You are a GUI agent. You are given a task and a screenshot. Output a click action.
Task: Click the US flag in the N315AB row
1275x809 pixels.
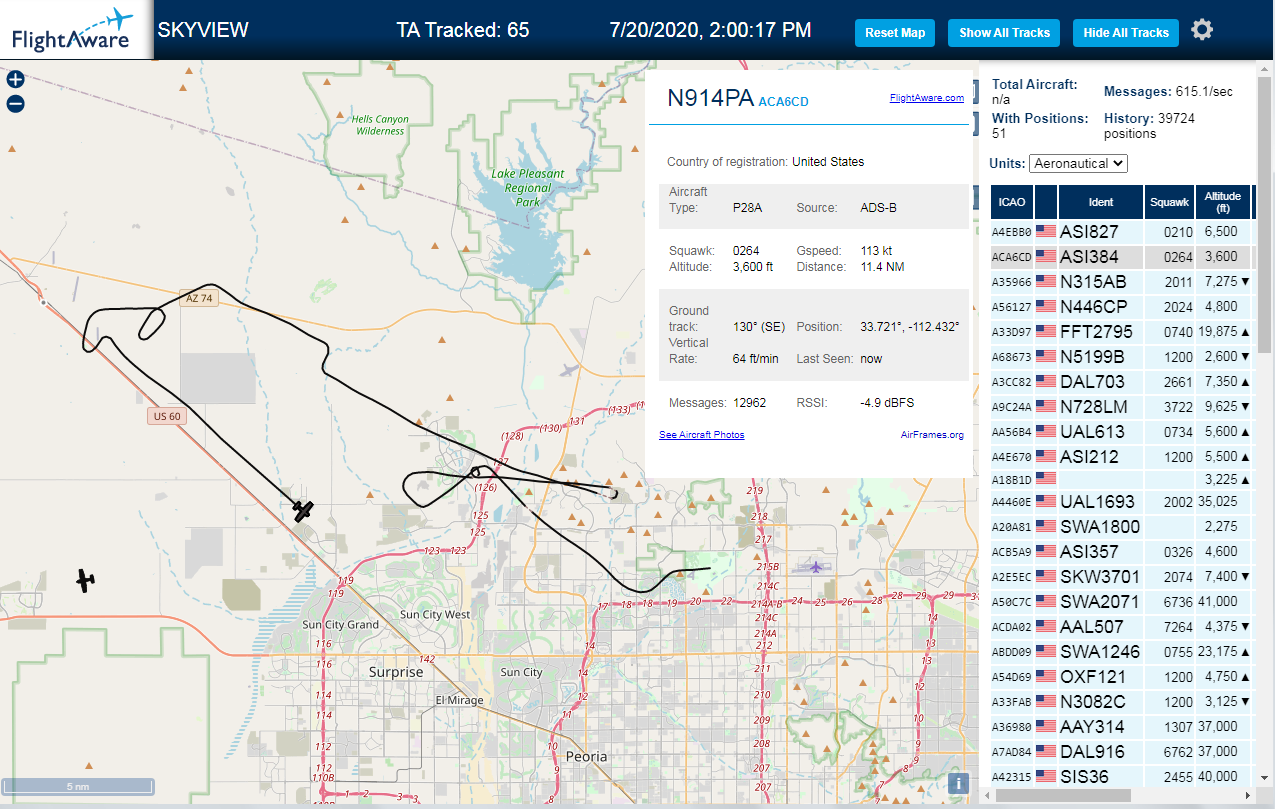(1046, 281)
